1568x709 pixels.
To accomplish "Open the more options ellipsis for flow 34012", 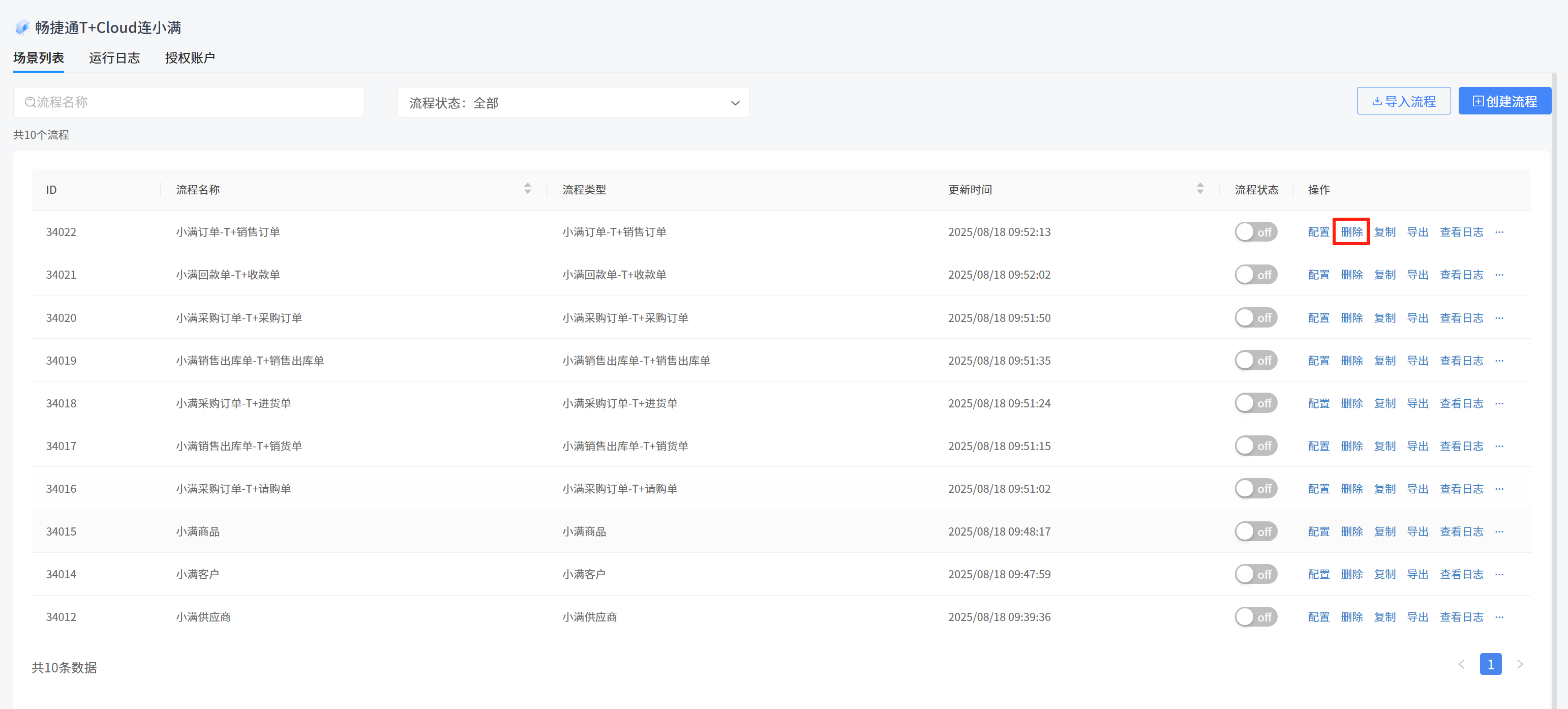I will point(1499,617).
